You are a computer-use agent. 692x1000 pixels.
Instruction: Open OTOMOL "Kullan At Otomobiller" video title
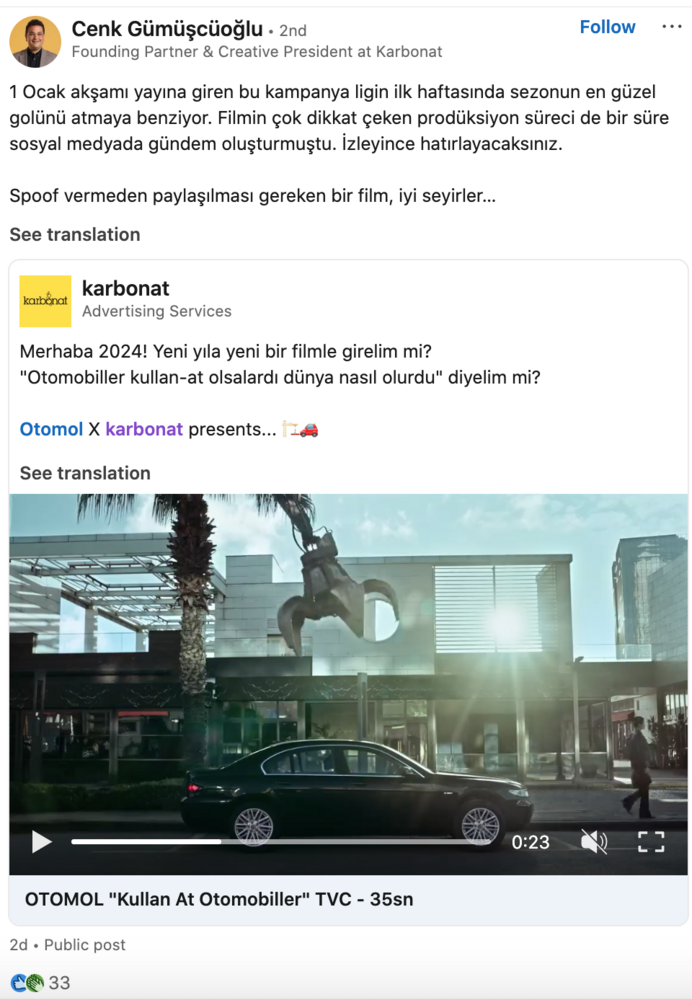pyautogui.click(x=219, y=899)
